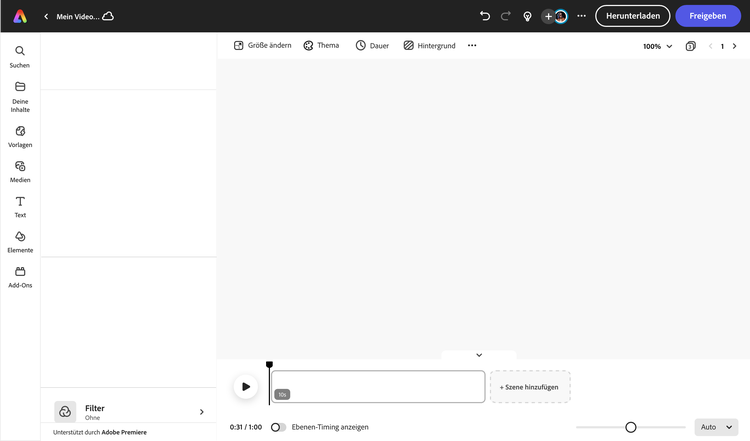Screen dimensions: 750x441
Task: Collapse the timeline with the chevron
Action: 479,355
